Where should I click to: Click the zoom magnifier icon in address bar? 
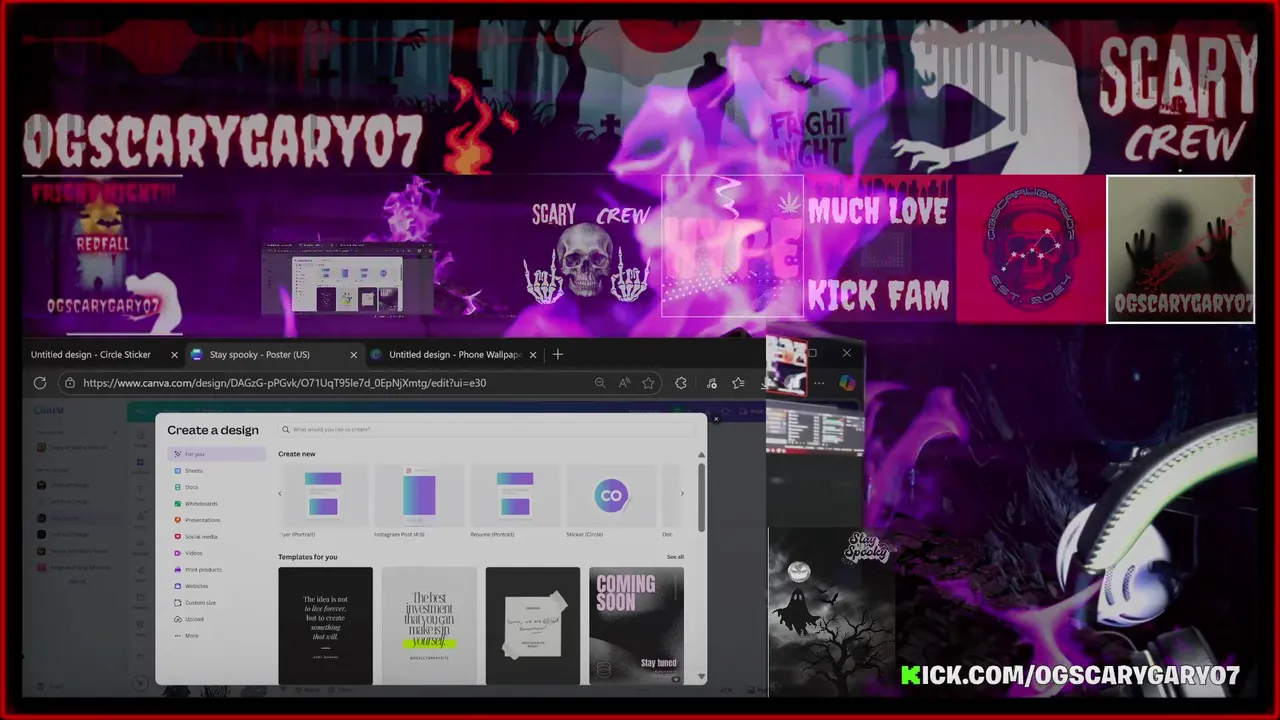(x=600, y=383)
